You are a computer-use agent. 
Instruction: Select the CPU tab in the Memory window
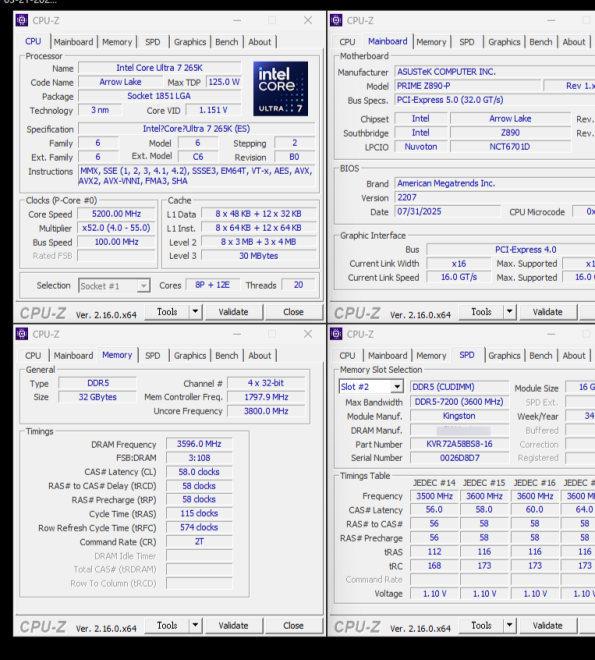[33, 356]
